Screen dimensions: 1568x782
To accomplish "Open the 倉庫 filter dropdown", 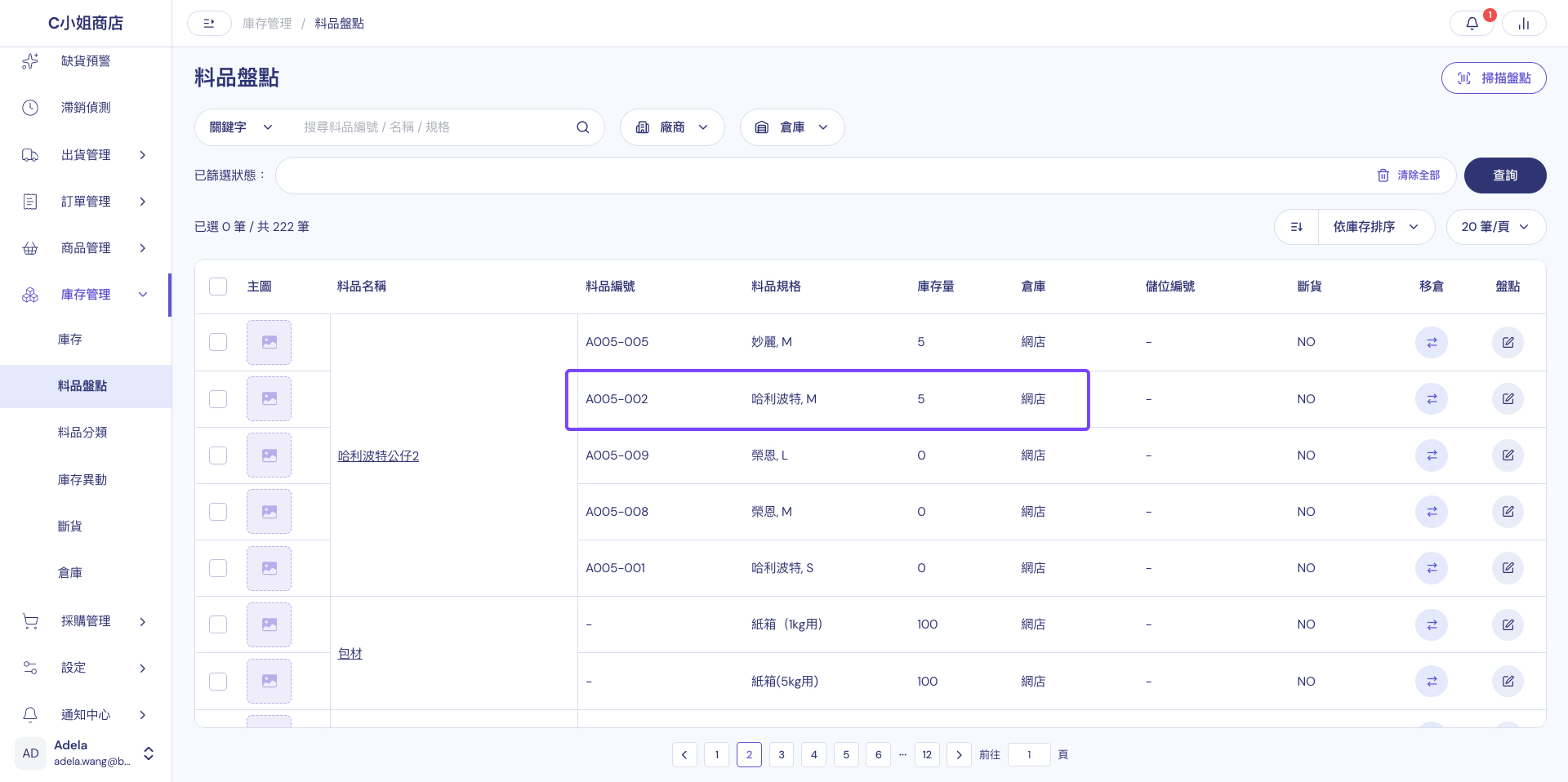I will (x=792, y=127).
